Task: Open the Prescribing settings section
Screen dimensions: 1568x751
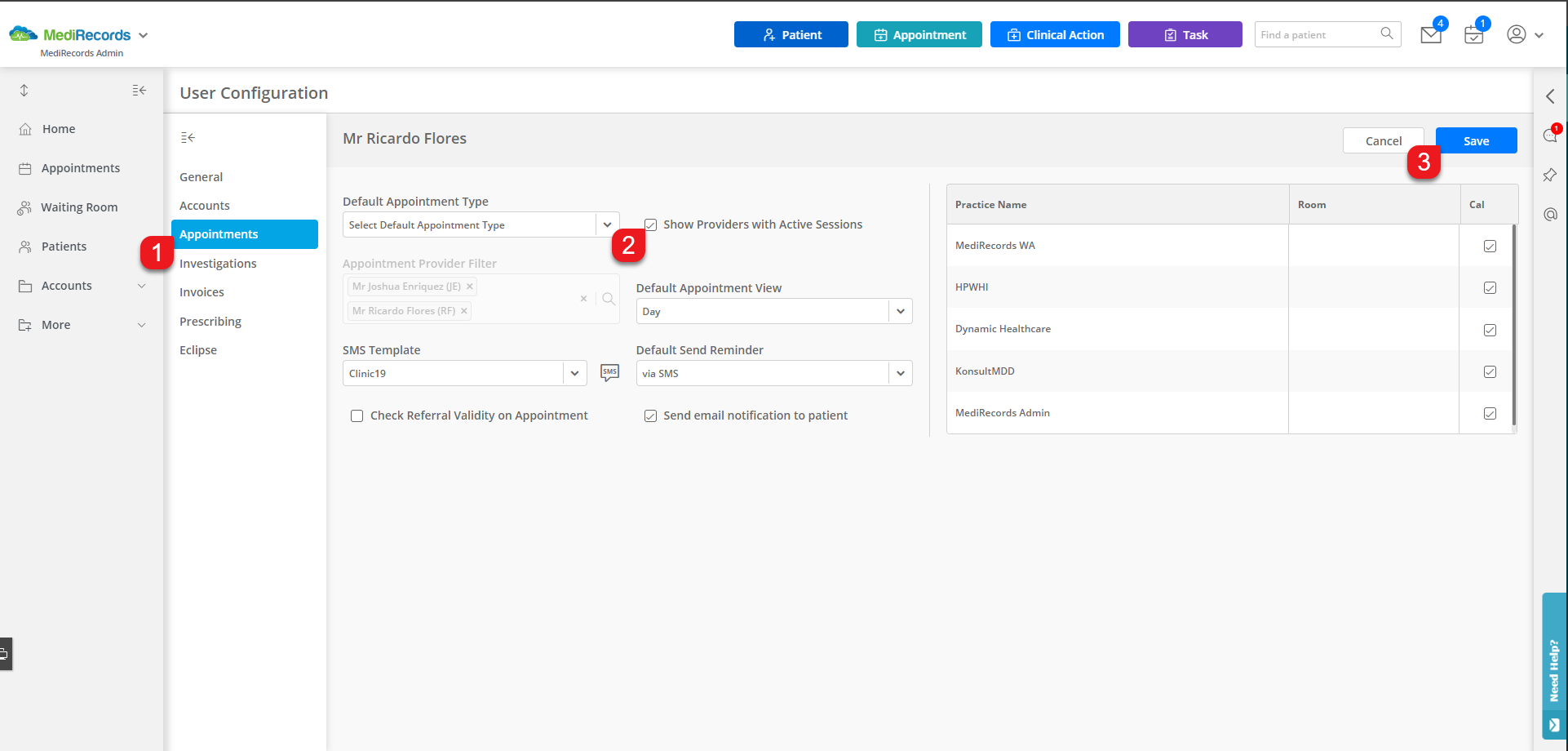Action: pyautogui.click(x=210, y=321)
